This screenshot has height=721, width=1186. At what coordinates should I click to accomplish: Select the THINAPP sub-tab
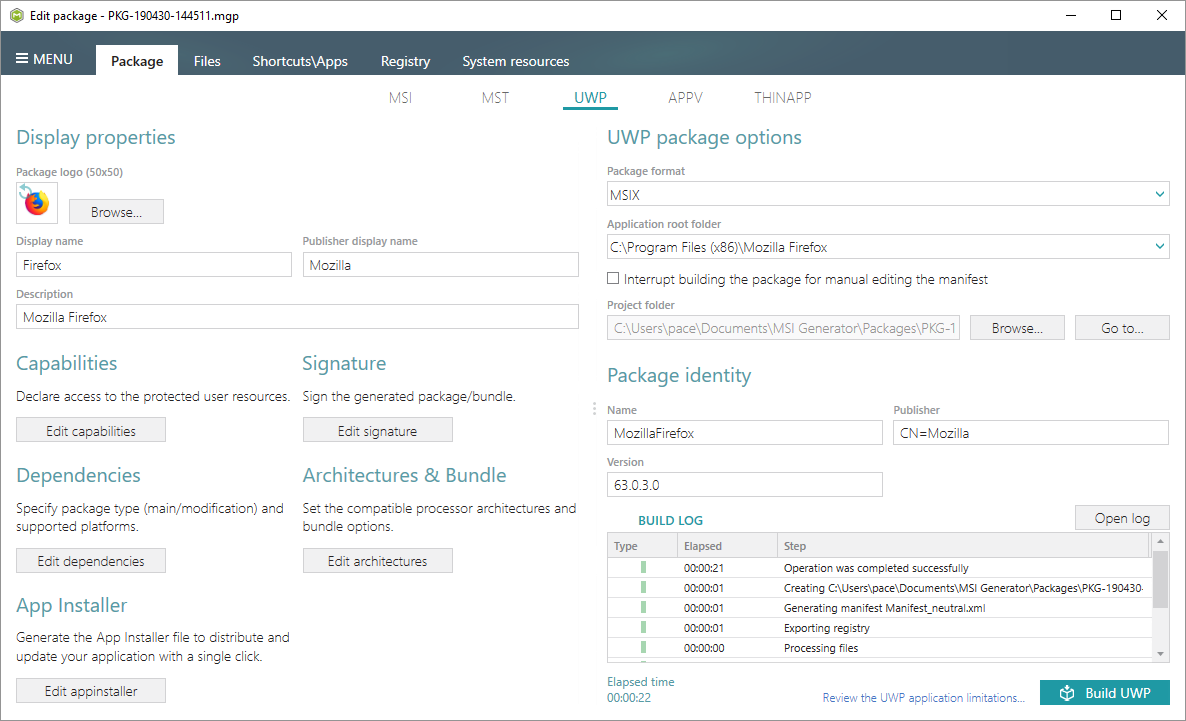pyautogui.click(x=783, y=98)
